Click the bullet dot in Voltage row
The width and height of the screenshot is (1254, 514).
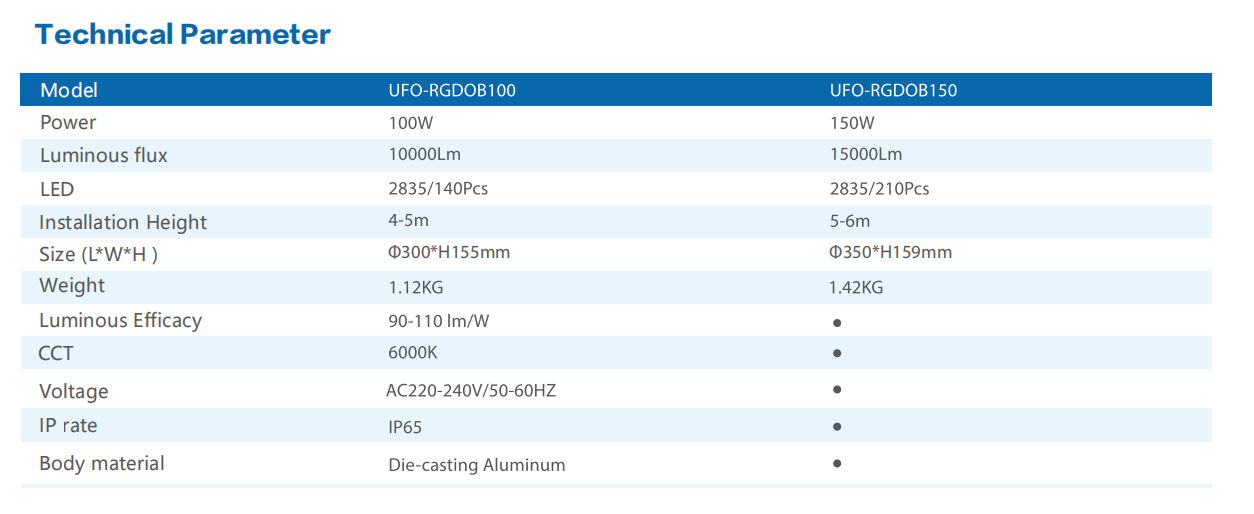[x=837, y=389]
